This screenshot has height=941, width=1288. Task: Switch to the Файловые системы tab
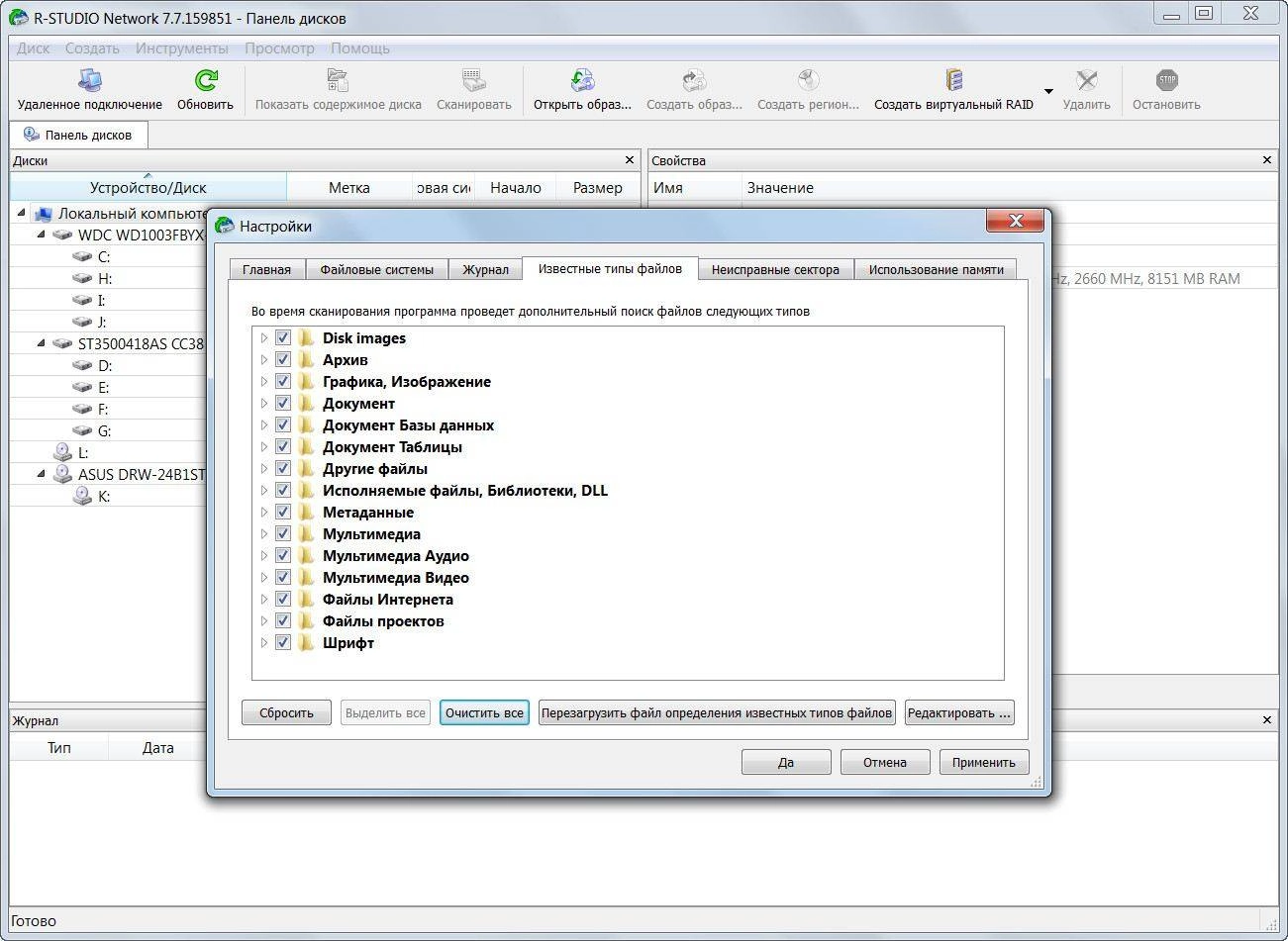(x=376, y=269)
